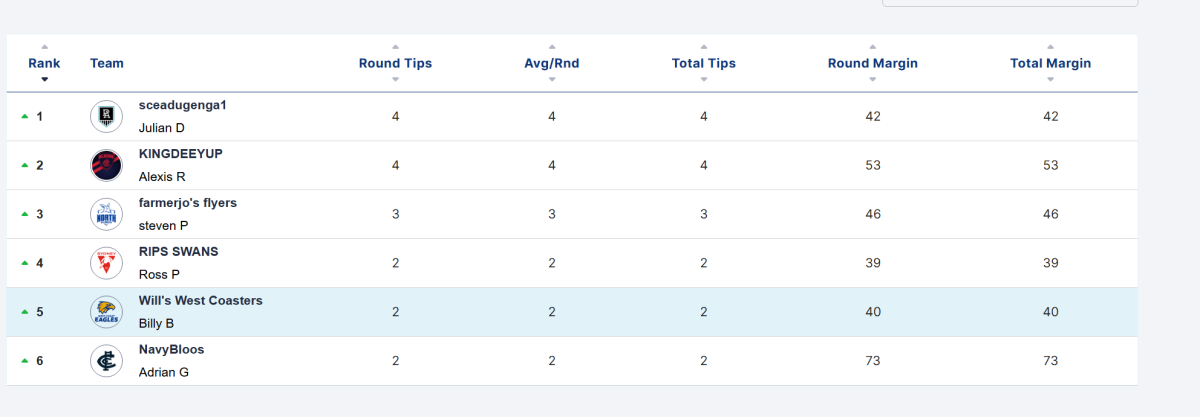1200x417 pixels.
Task: Sort table by Round Tips column
Action: point(395,63)
